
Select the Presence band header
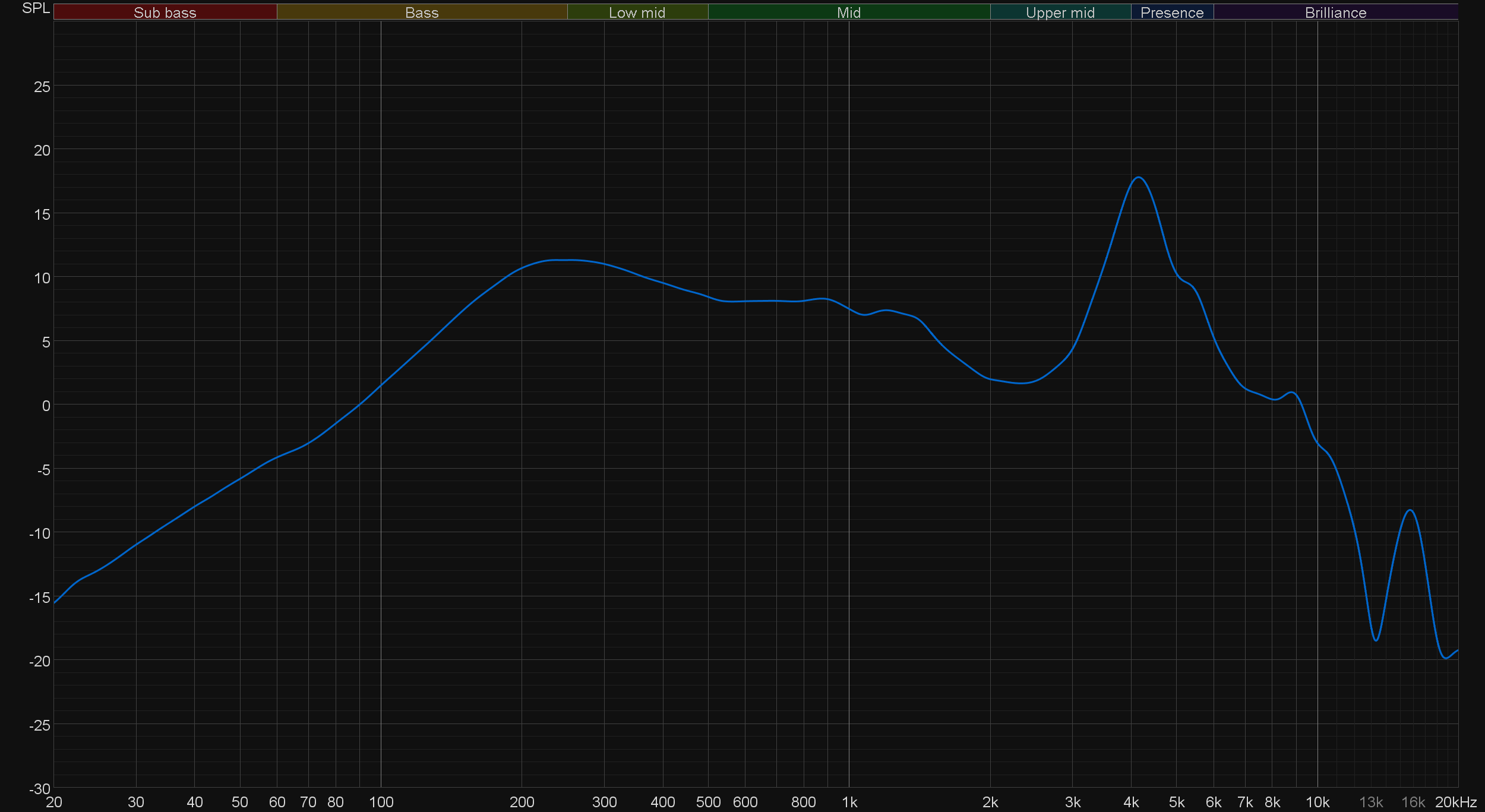[x=1171, y=12]
